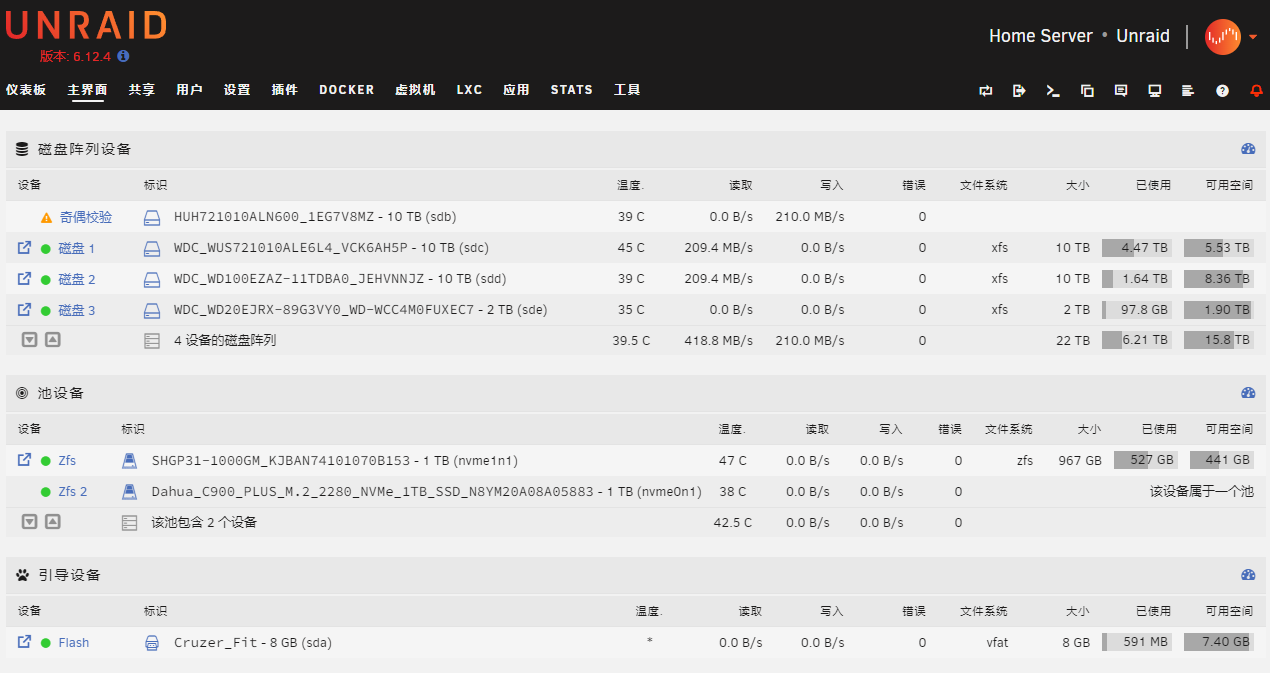The image size is (1270, 673).
Task: Open the account avatar dropdown arrow
Action: pos(1254,37)
